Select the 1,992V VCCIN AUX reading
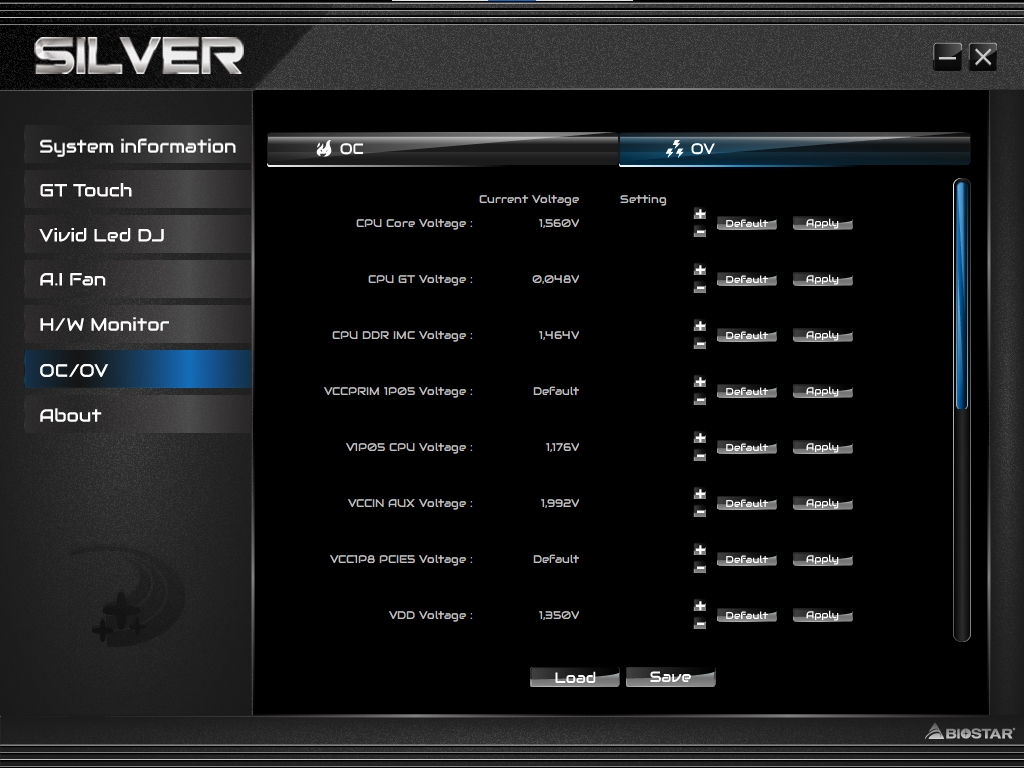The image size is (1024, 768). tap(560, 504)
